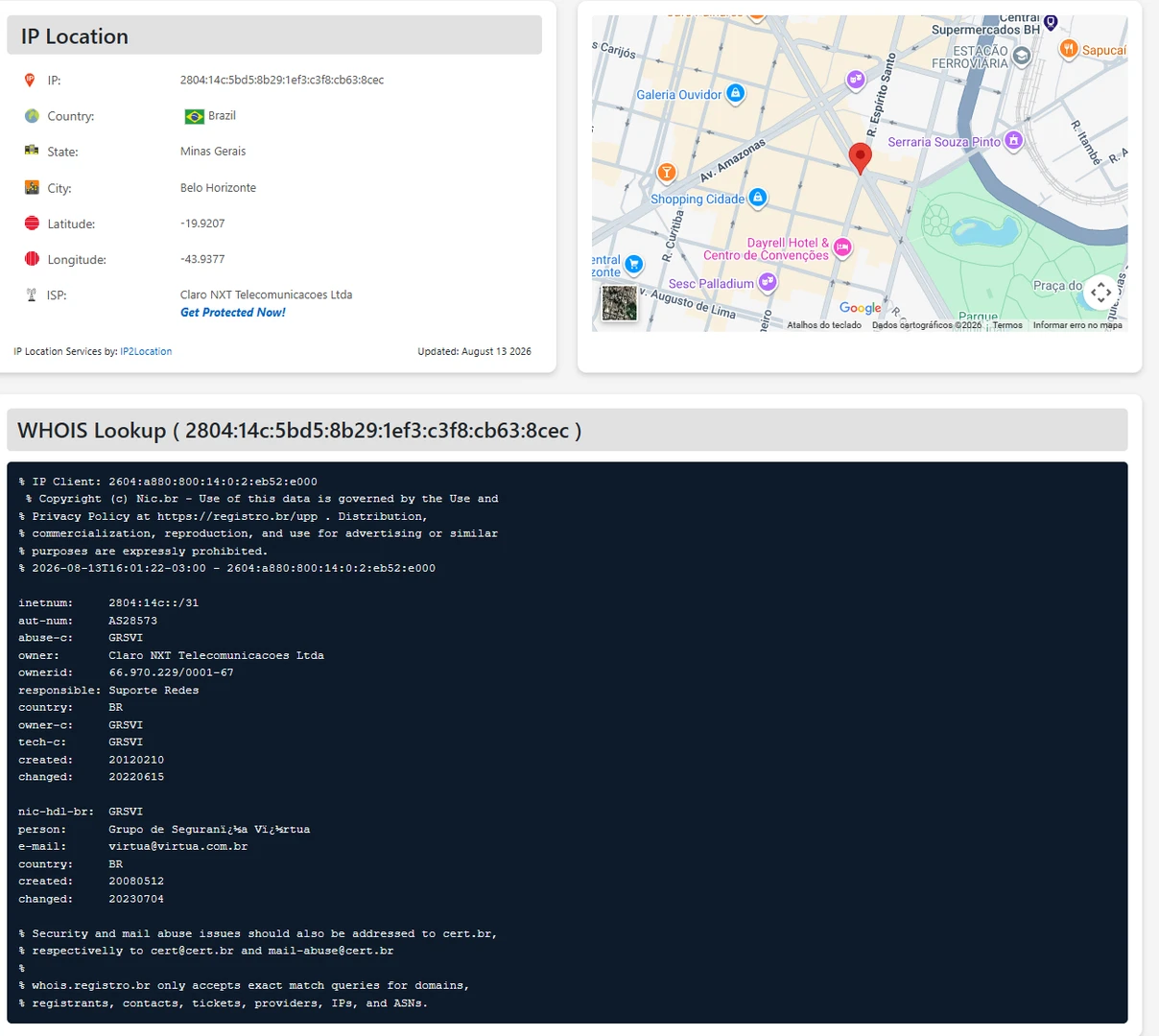This screenshot has height=1036, width=1159.
Task: Click the IP address value in IP Location
Action: [x=282, y=81]
